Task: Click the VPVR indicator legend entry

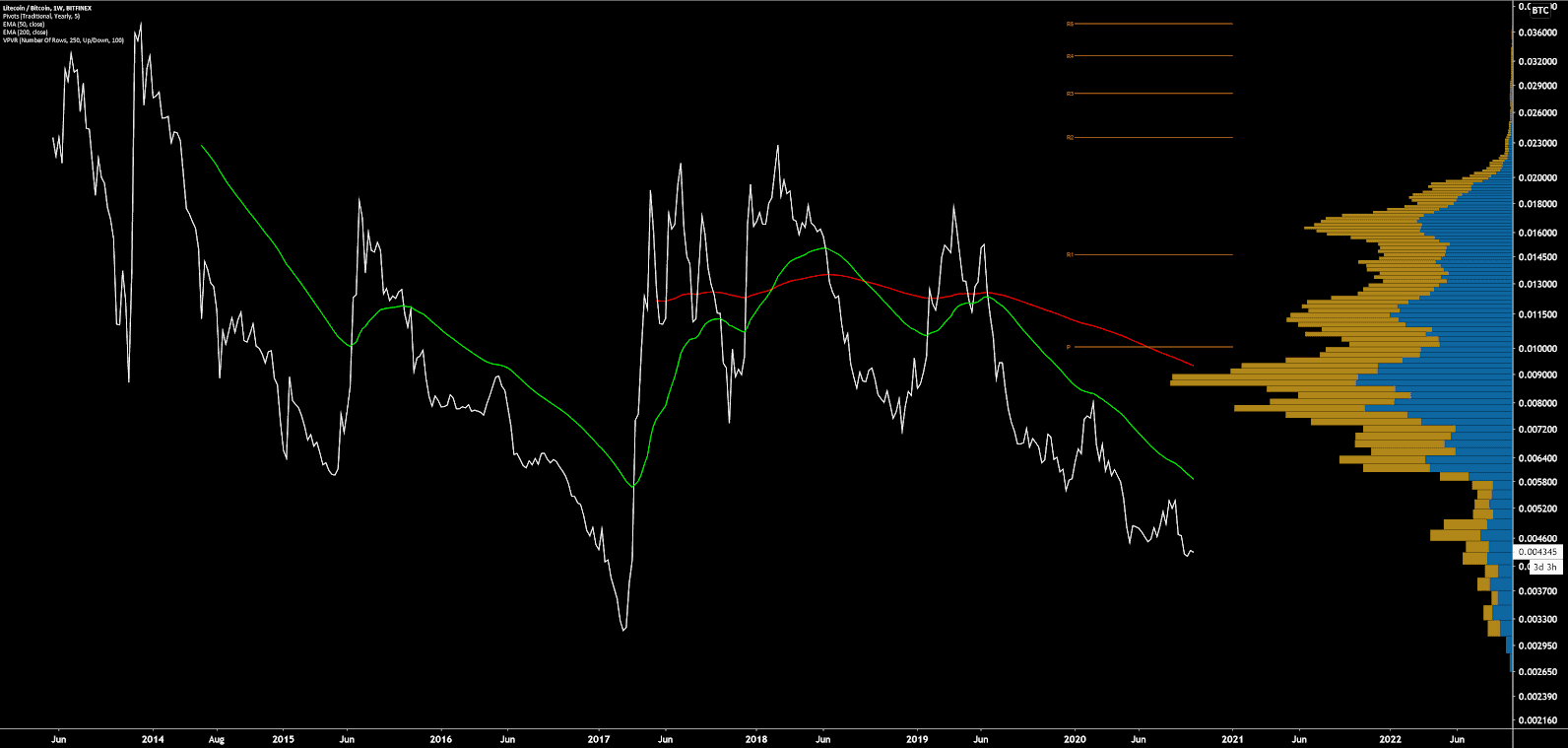Action: [x=63, y=40]
